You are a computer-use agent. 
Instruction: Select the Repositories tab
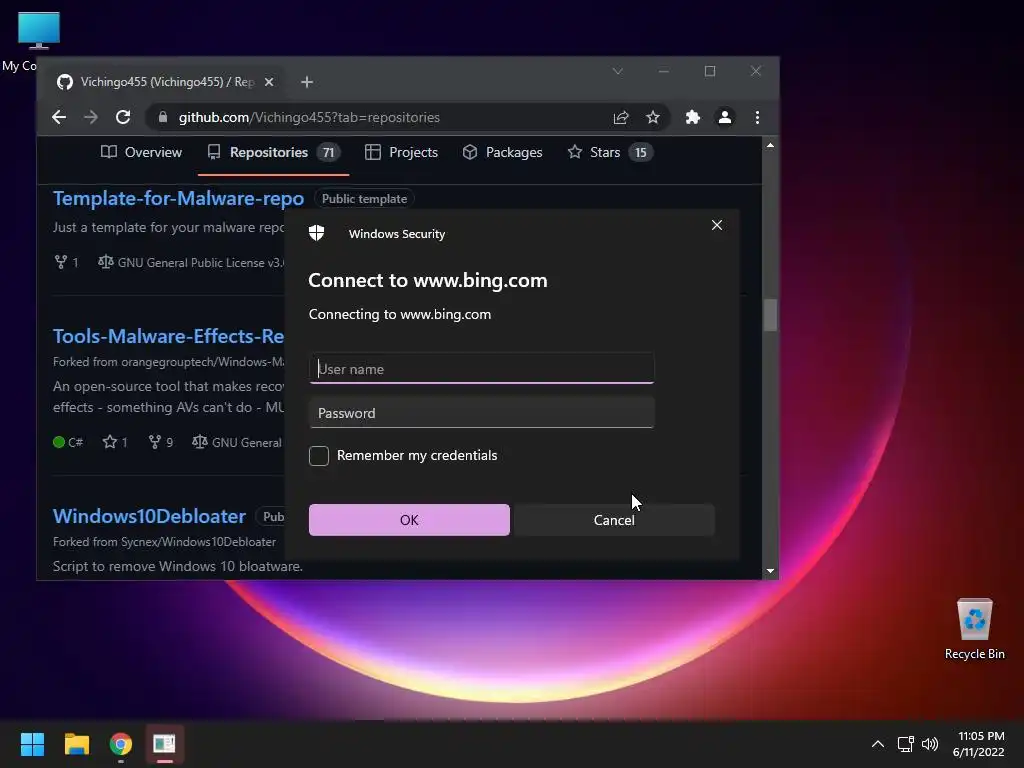[x=273, y=152]
